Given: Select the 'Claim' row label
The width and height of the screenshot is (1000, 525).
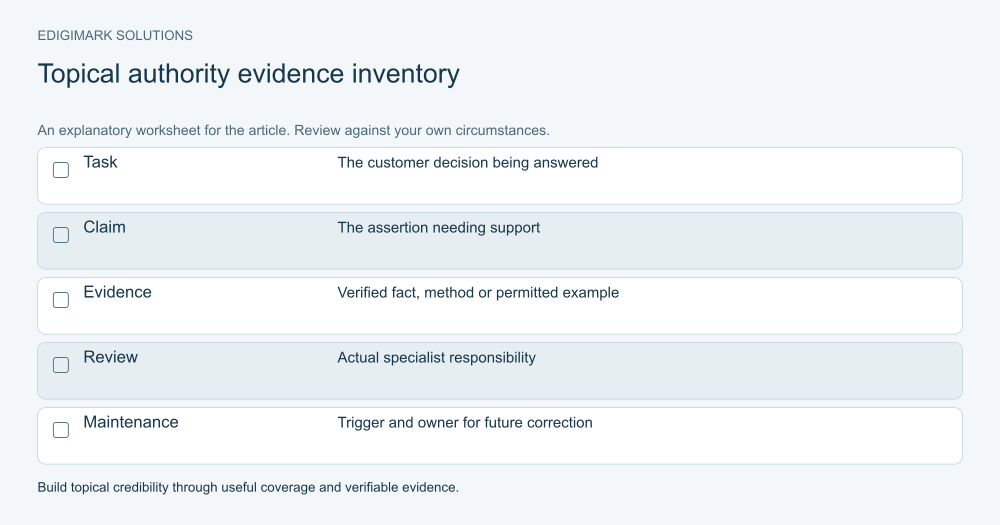Looking at the screenshot, I should (x=105, y=227).
